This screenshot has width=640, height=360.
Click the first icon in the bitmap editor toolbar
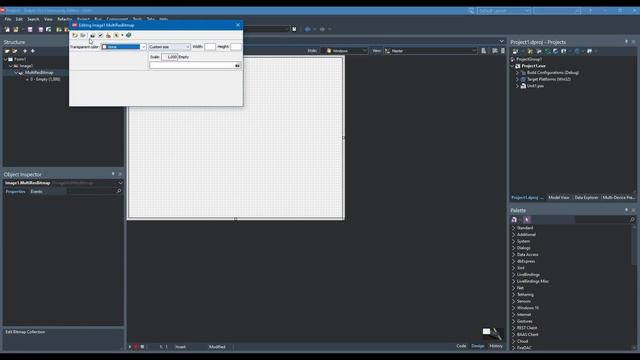75,36
